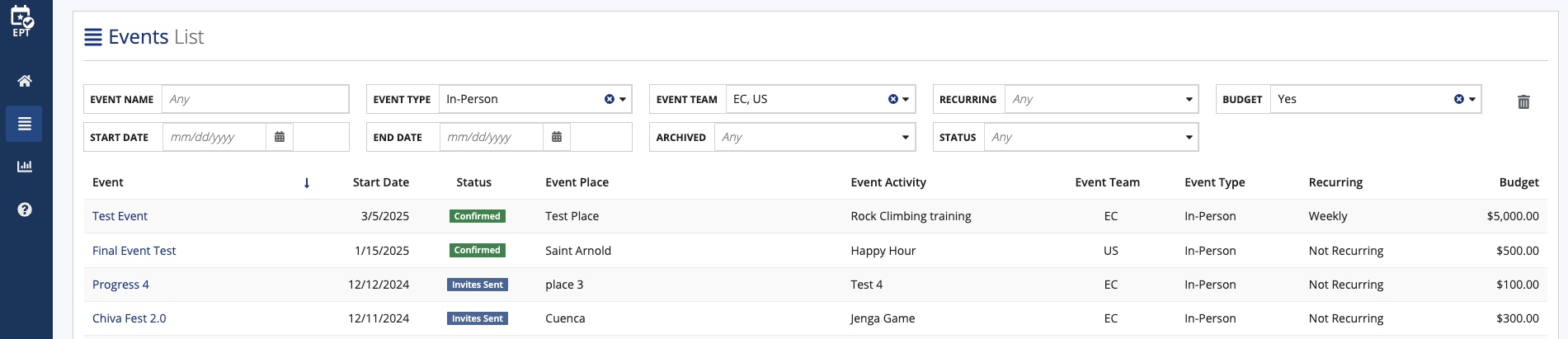Click the $5,000.00 budget value
The image size is (1568, 339).
point(1513,216)
